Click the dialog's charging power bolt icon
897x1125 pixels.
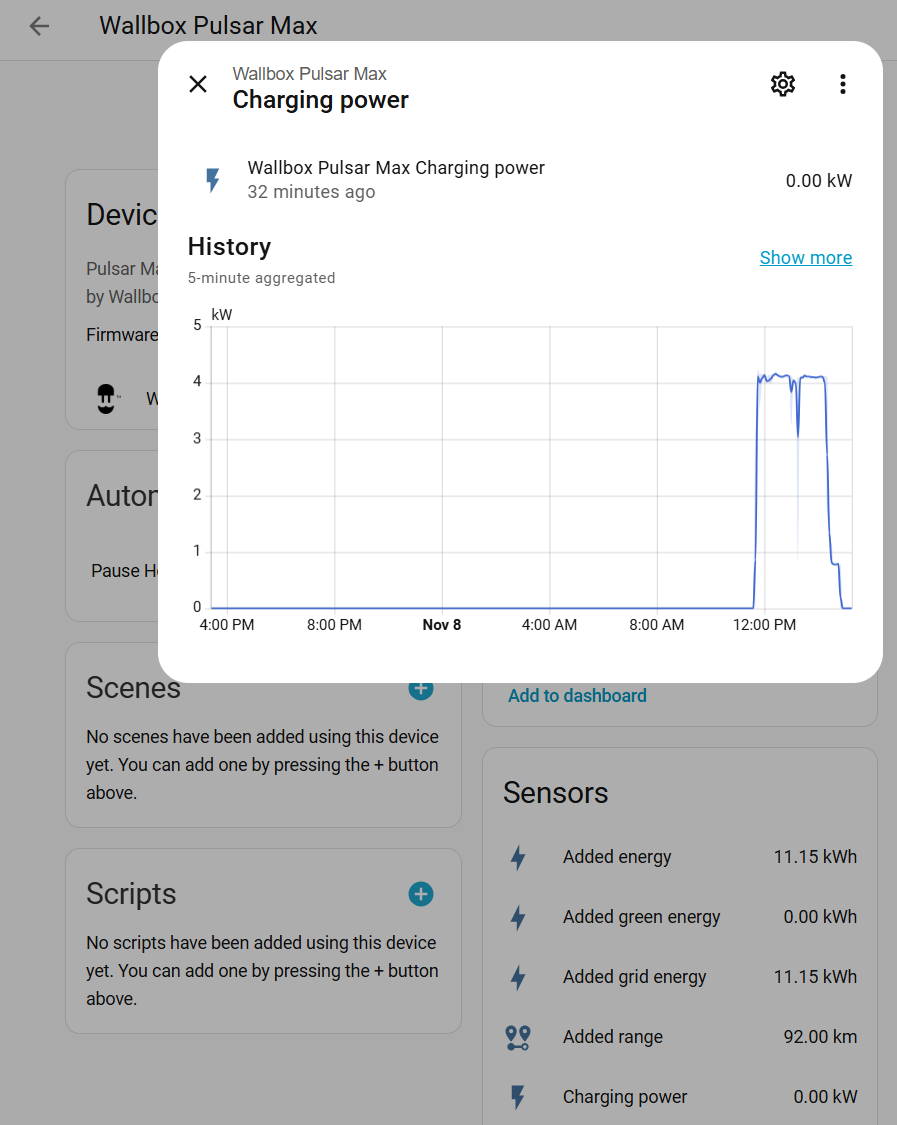pyautogui.click(x=212, y=180)
